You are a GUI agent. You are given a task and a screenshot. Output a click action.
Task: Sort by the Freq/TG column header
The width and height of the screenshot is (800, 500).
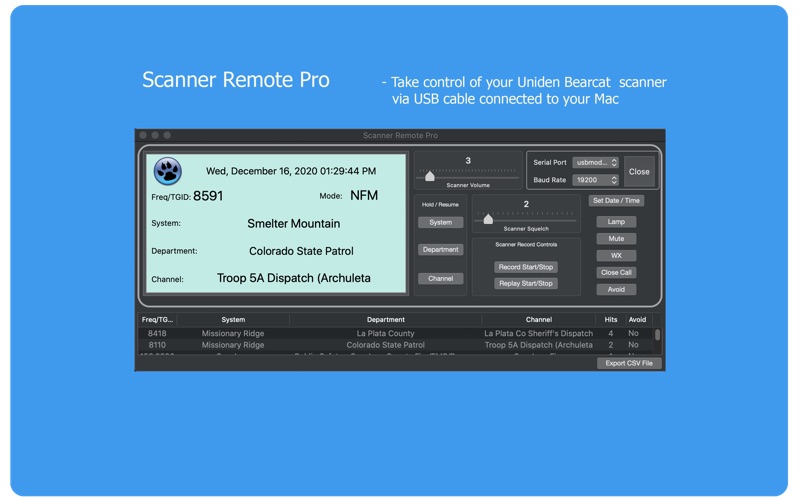157,319
